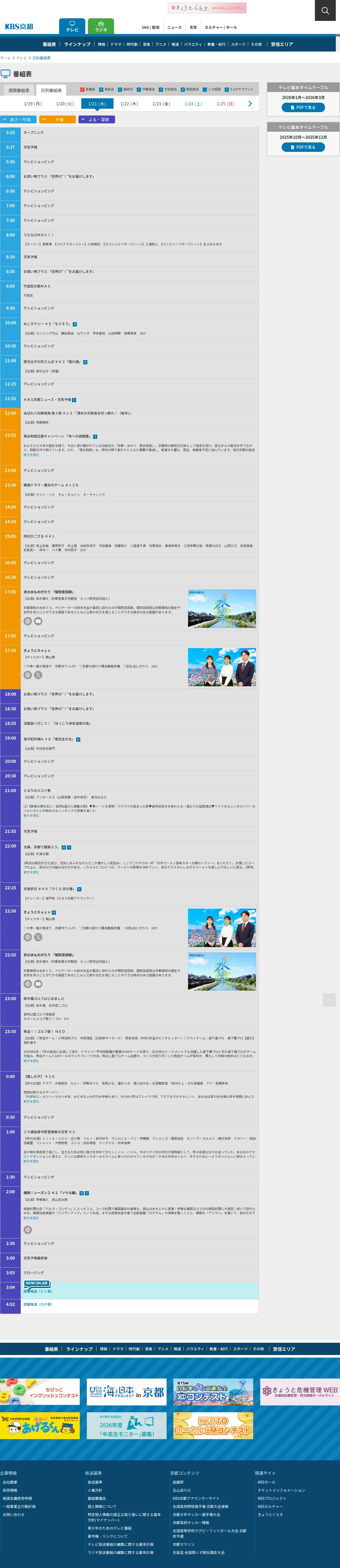Open ちびっこイングリッシュコンテスト banner
Viewport: 340px width, 1568px height.
[39, 1392]
